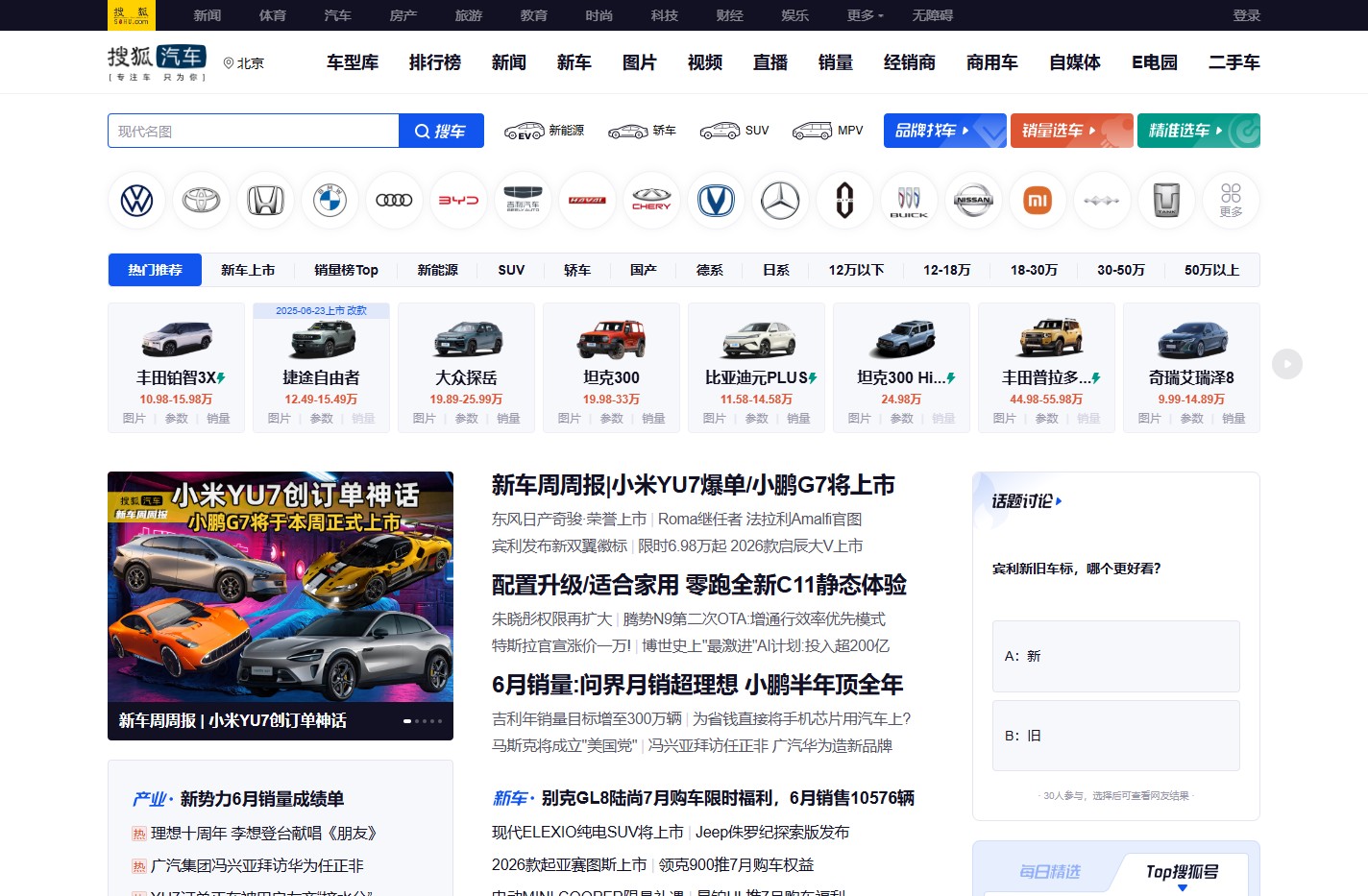Screen dimensions: 1368x896
Task: Open 二手车 in main navigation
Action: (x=1234, y=62)
